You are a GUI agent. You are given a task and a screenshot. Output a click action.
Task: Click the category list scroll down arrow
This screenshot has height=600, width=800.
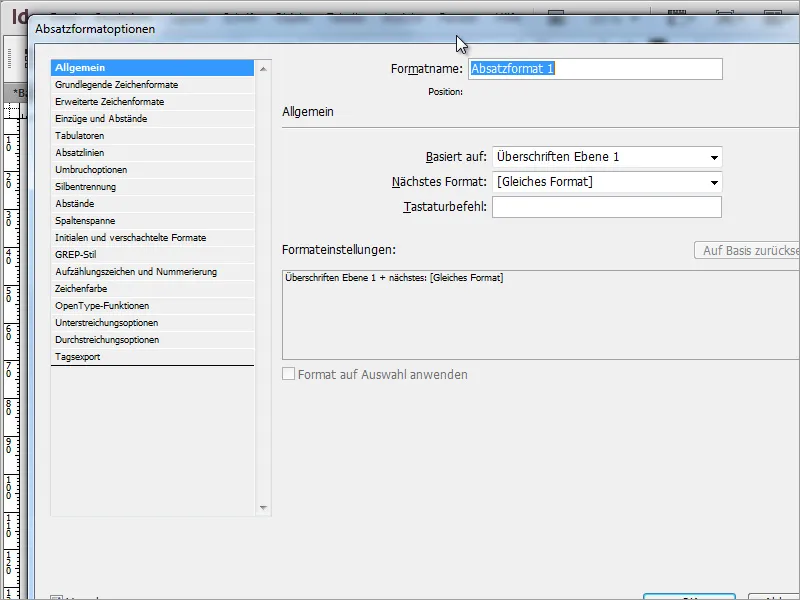click(x=263, y=508)
